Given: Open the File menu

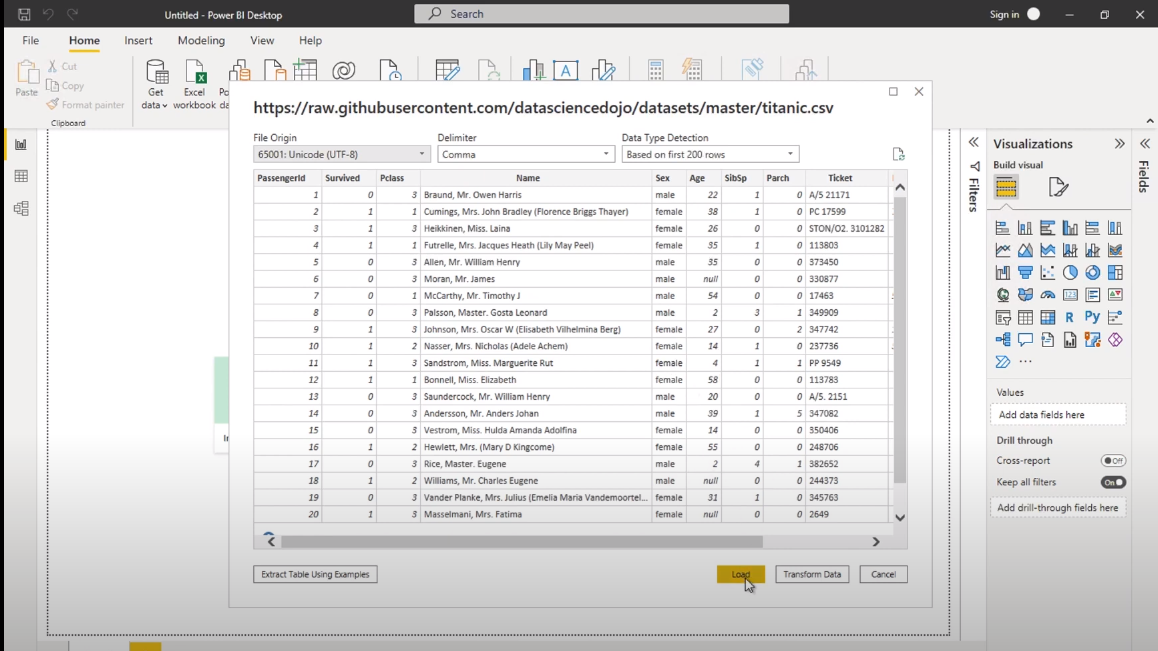Looking at the screenshot, I should [30, 41].
